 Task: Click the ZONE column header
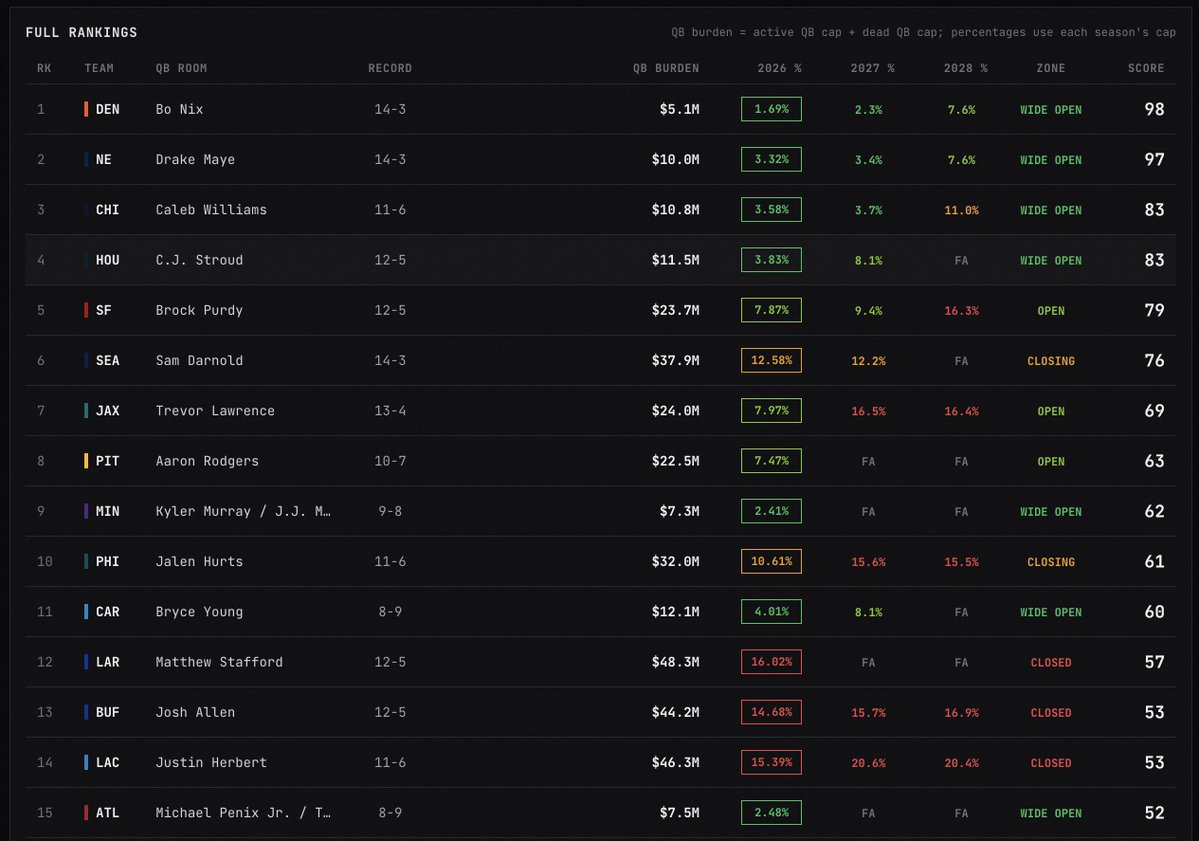pyautogui.click(x=1051, y=68)
